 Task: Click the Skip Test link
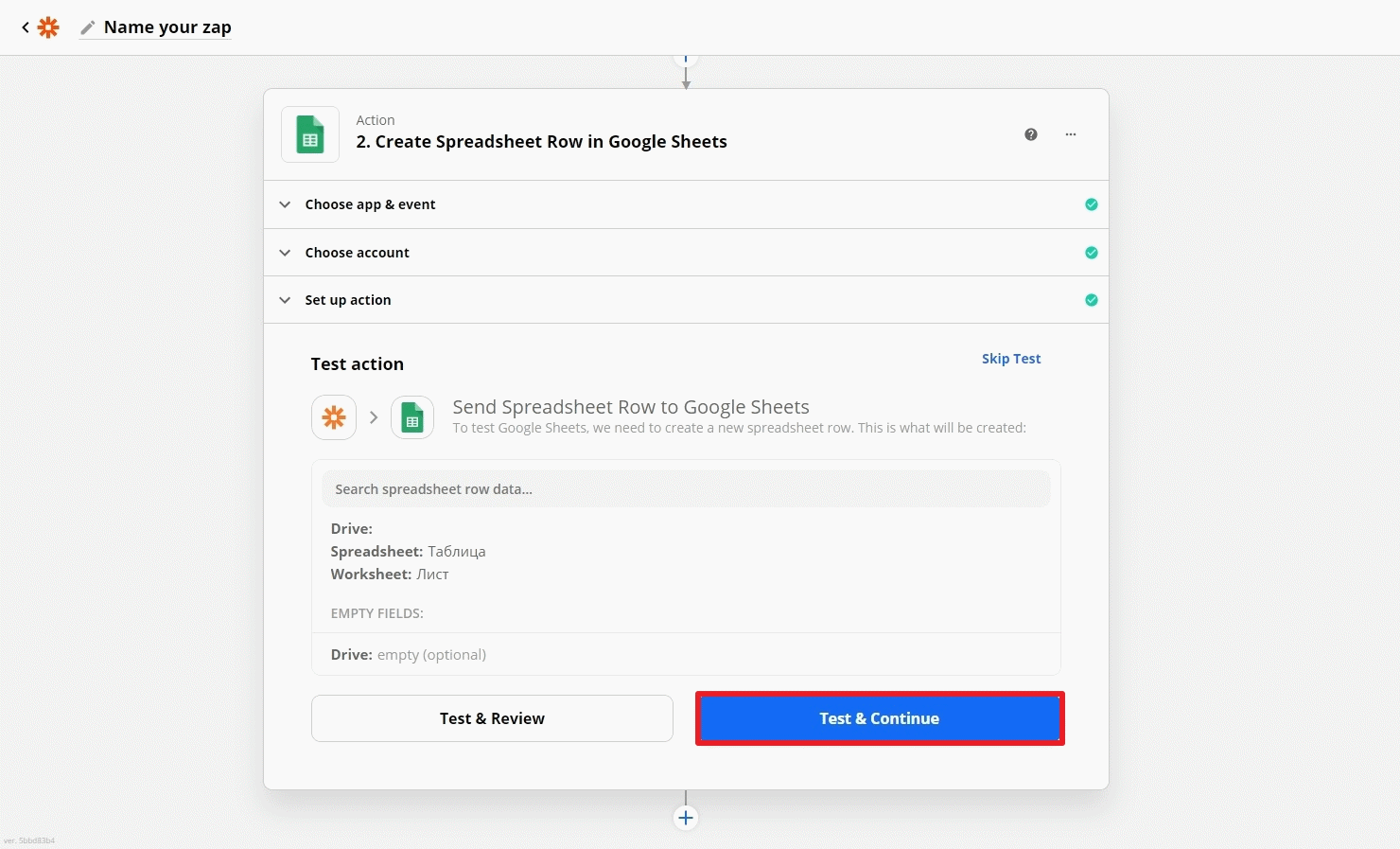(1011, 359)
